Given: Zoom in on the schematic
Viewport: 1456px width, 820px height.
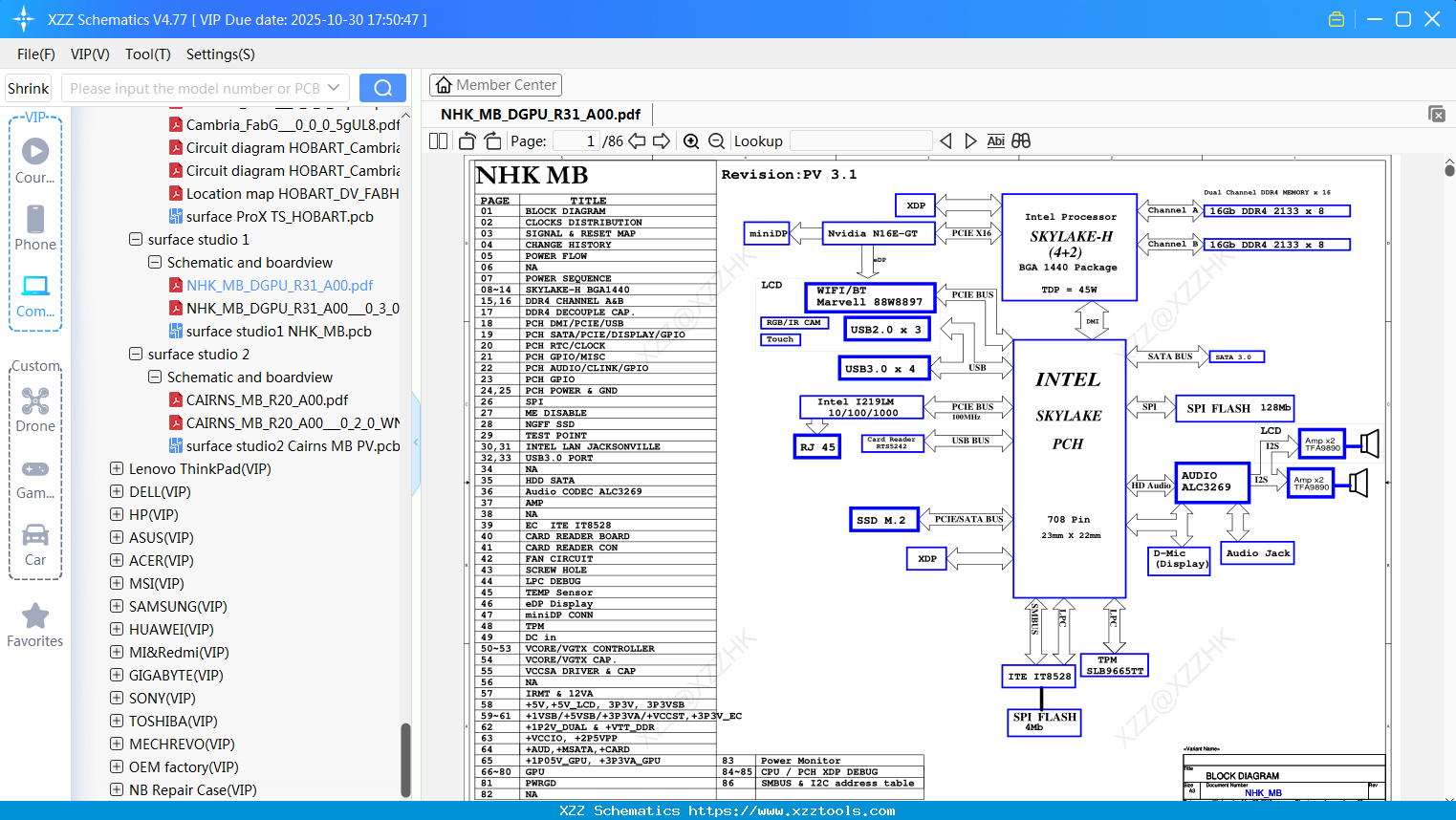Looking at the screenshot, I should (x=691, y=140).
